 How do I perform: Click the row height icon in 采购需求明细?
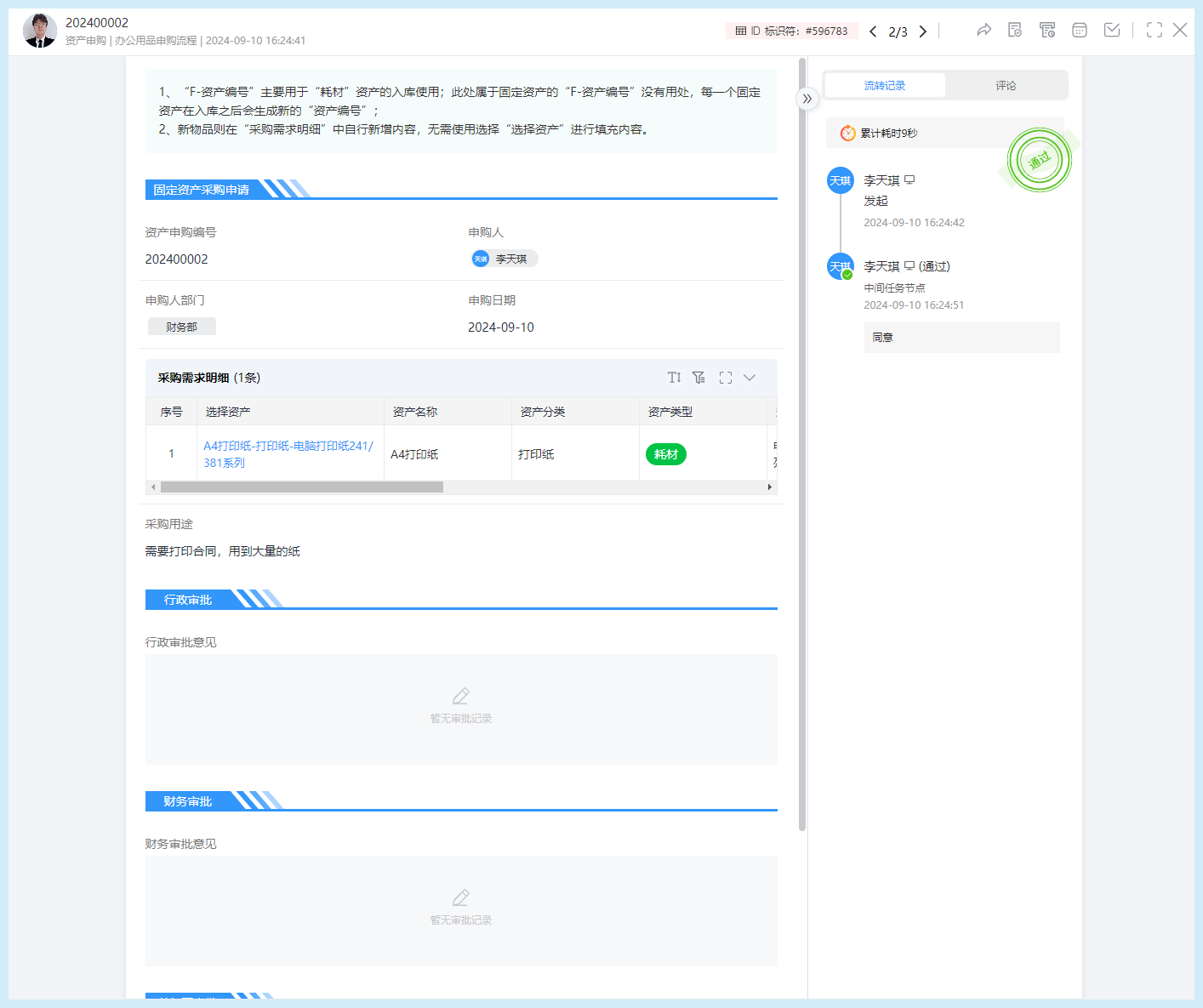click(x=674, y=378)
